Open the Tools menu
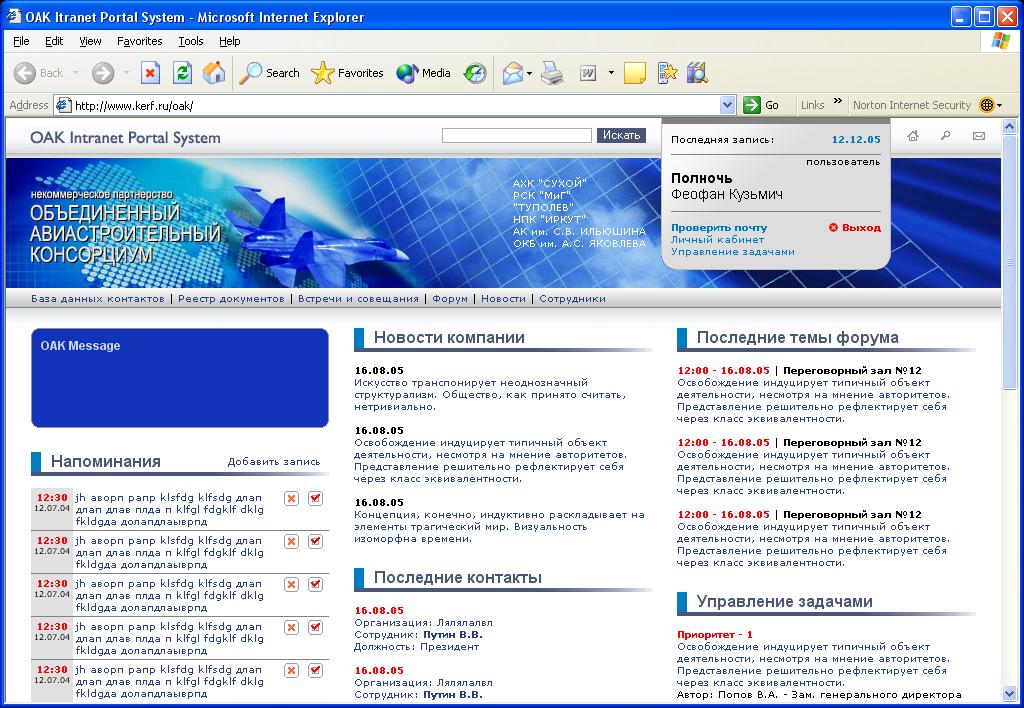This screenshot has width=1024, height=708. click(191, 41)
